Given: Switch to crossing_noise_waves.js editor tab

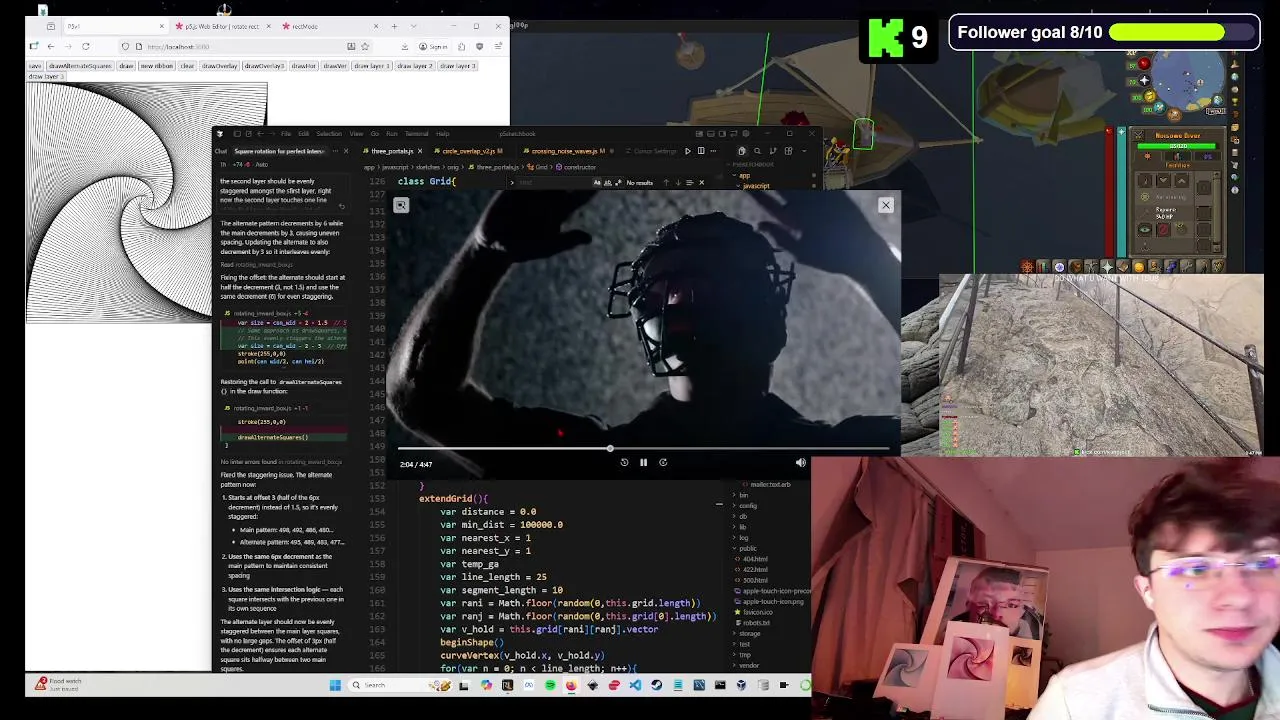Looking at the screenshot, I should [566, 151].
